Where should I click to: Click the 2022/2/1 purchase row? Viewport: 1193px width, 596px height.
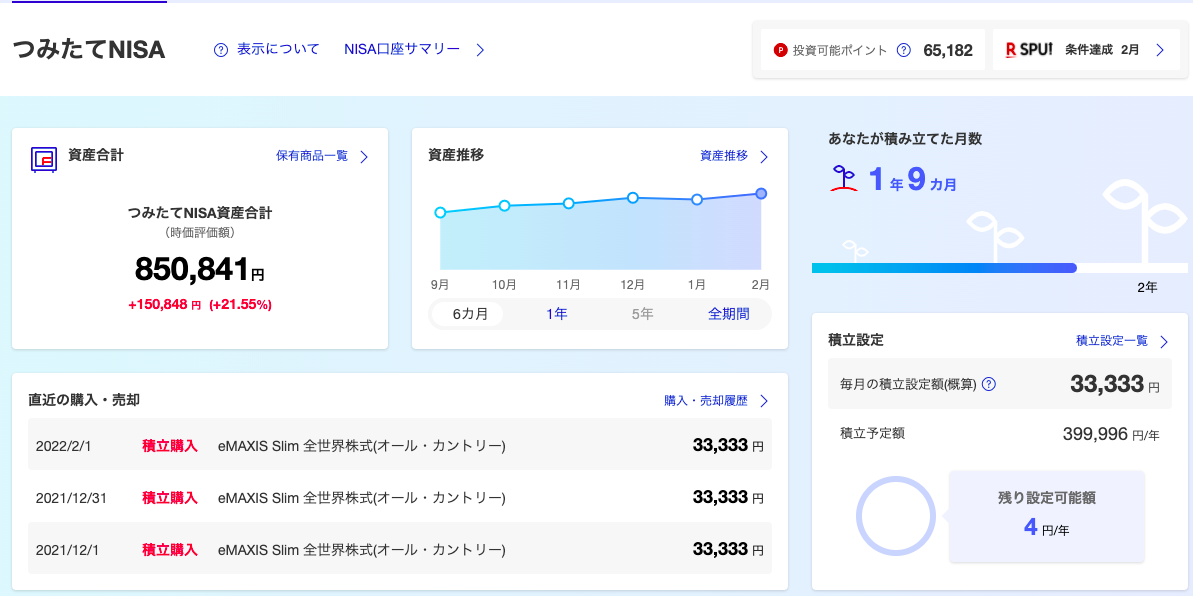[399, 446]
